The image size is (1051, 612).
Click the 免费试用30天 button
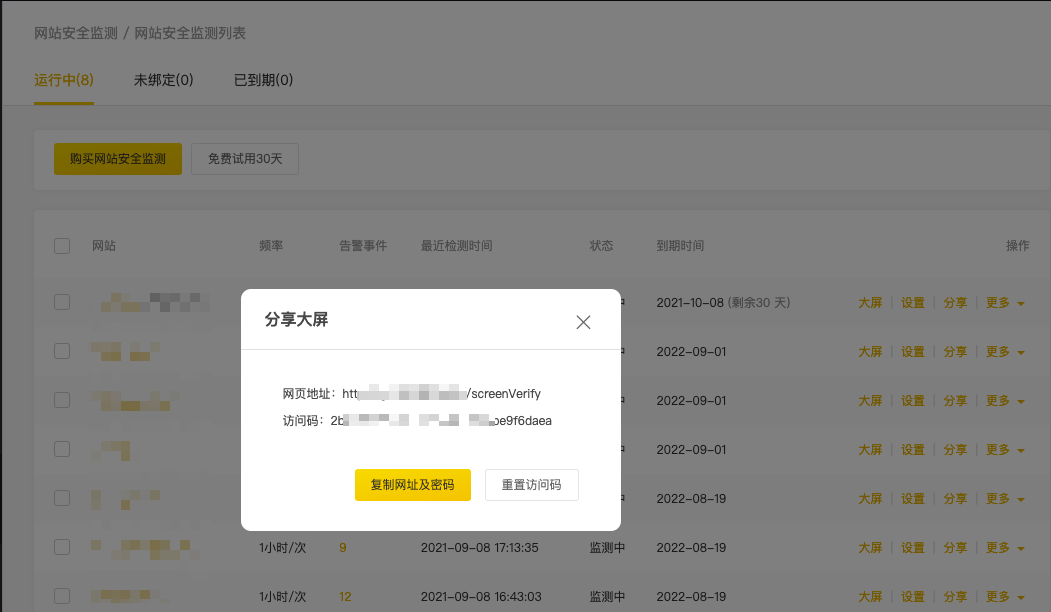click(245, 159)
